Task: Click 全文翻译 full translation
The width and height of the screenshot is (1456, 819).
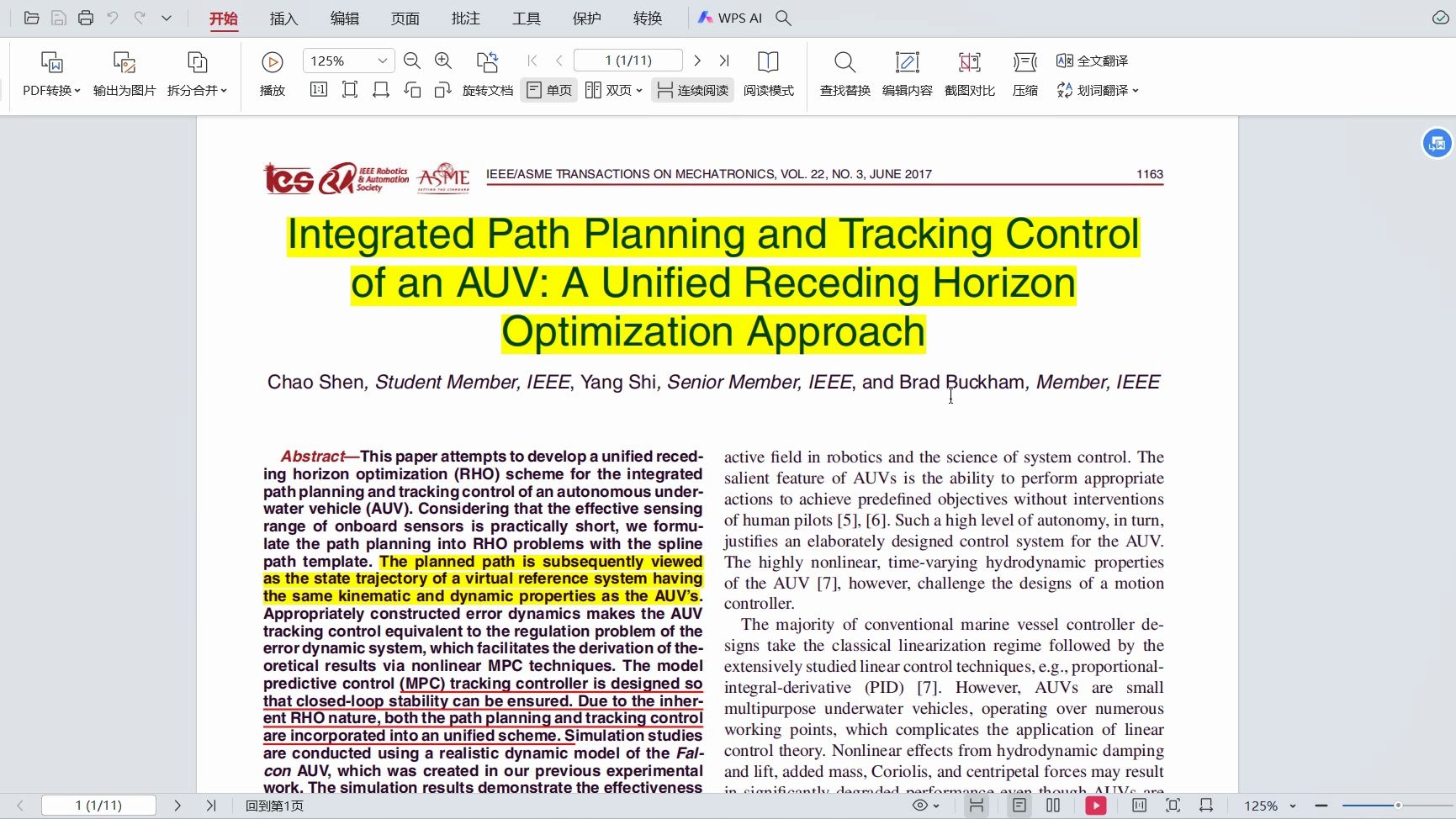Action: point(1092,61)
